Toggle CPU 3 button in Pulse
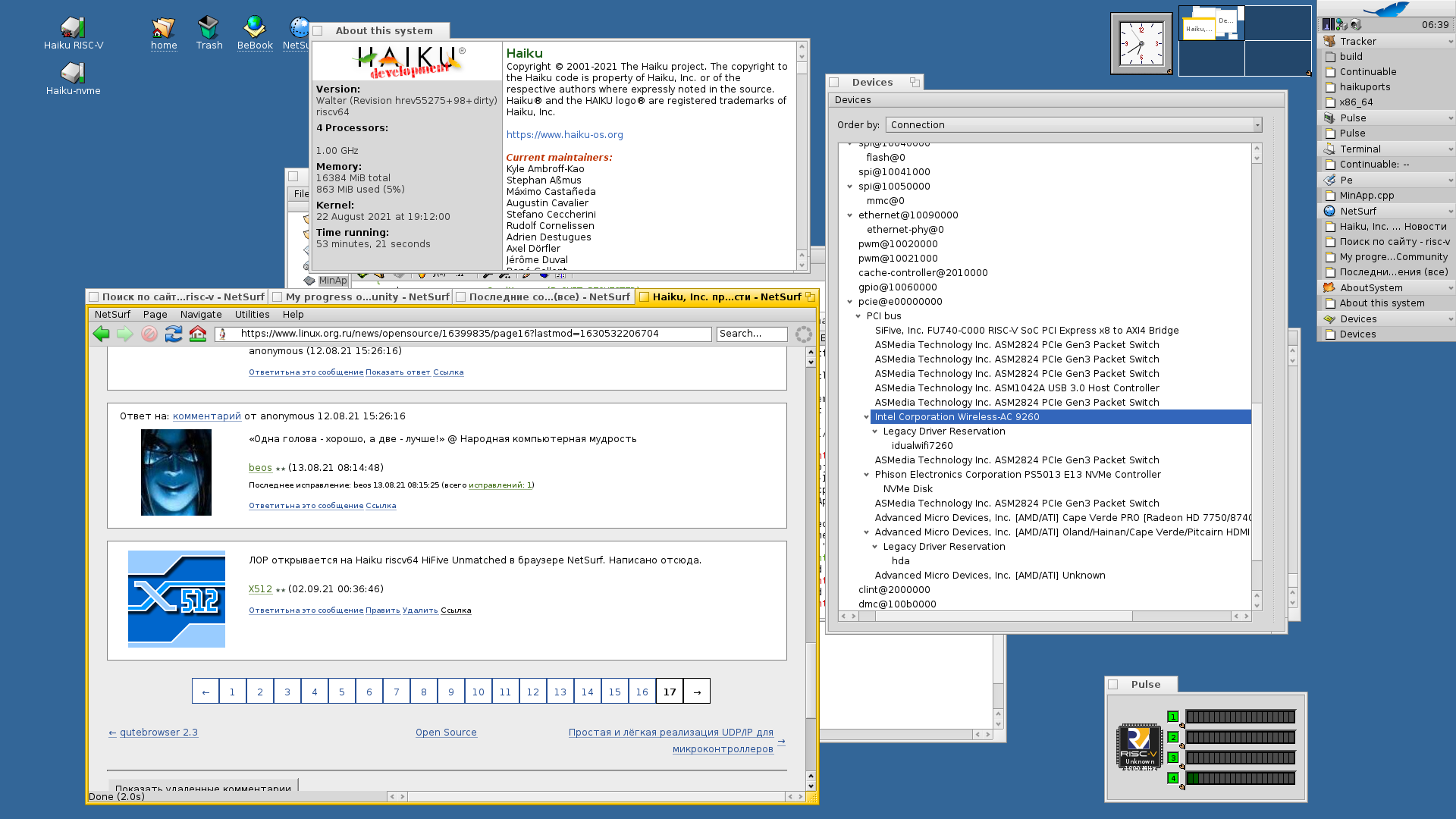This screenshot has width=1456, height=819. 1173,758
